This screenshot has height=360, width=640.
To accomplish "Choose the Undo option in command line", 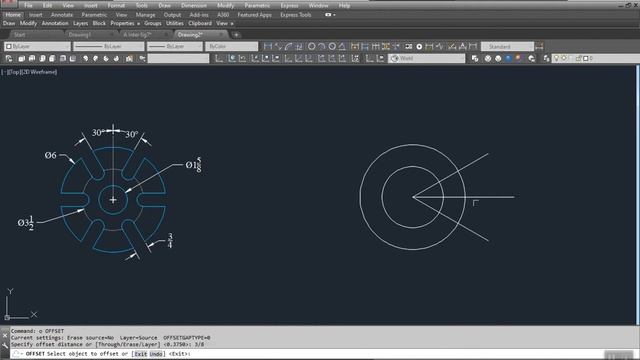I will point(156,354).
